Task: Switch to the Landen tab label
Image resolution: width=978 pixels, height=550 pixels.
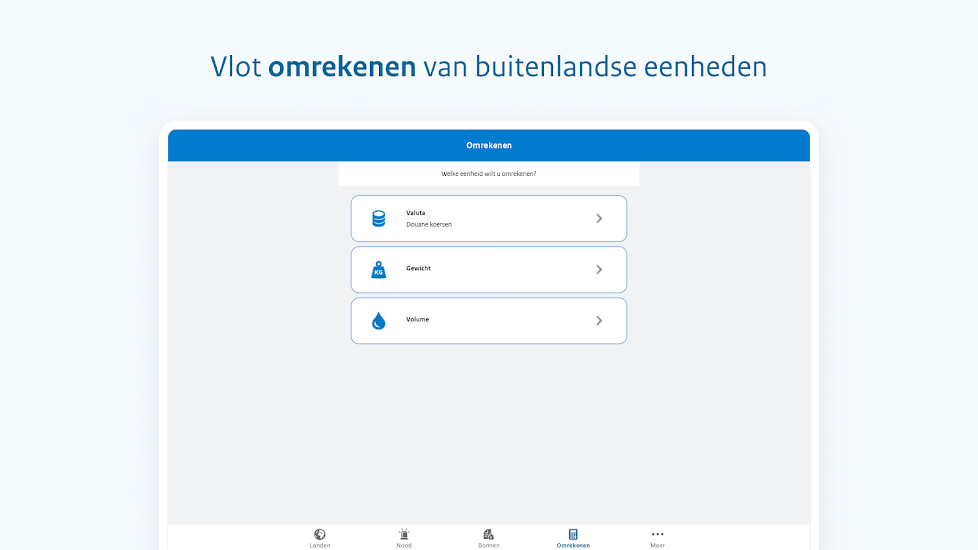Action: click(320, 545)
